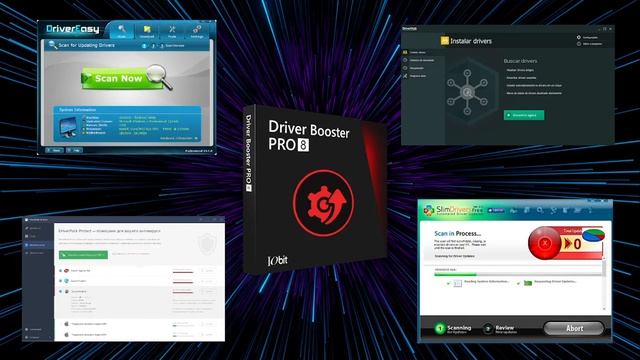Open the Settings tab in DriverEasy
This screenshot has width=640, height=360.
coord(197,31)
